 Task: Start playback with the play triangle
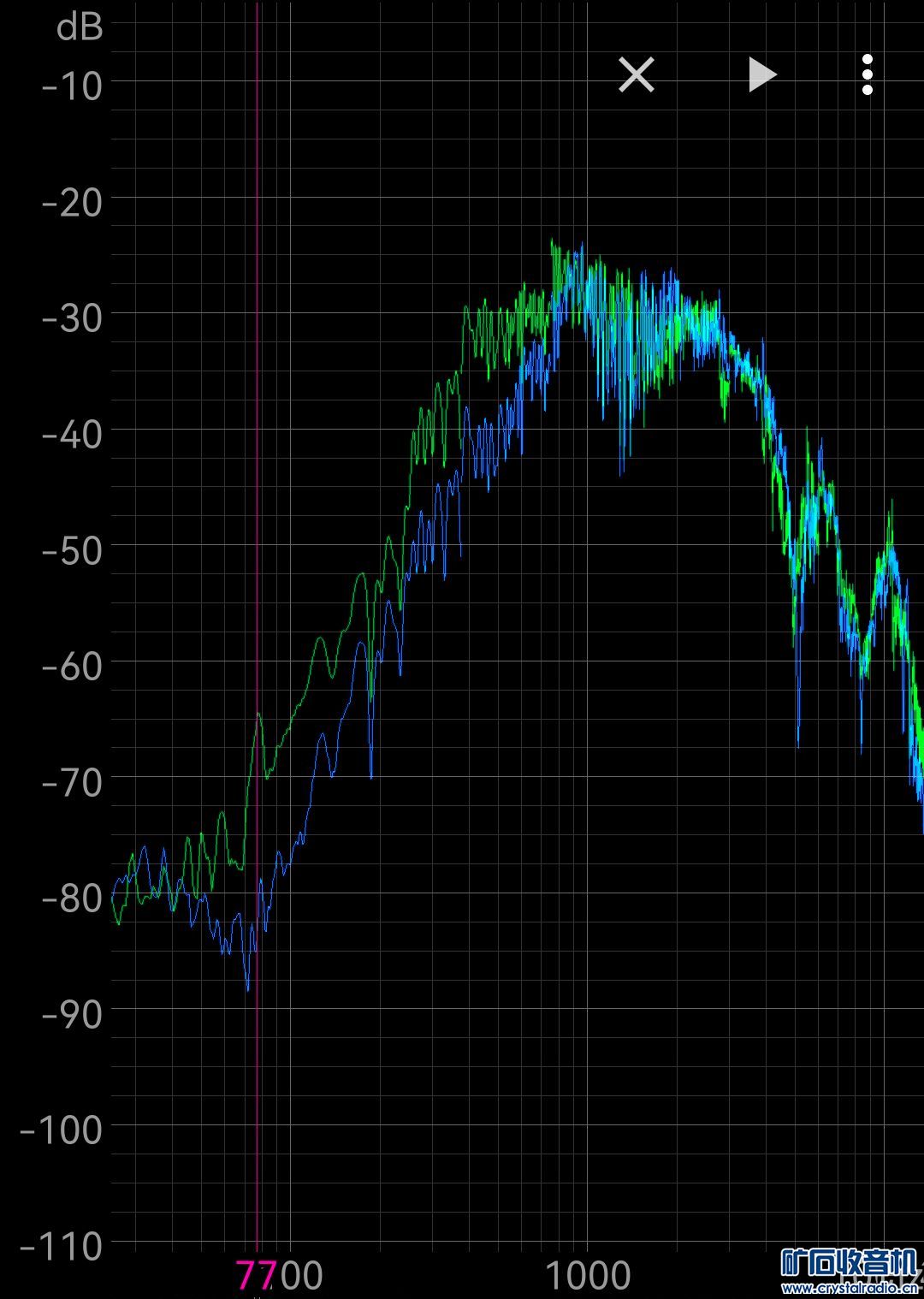click(x=762, y=74)
